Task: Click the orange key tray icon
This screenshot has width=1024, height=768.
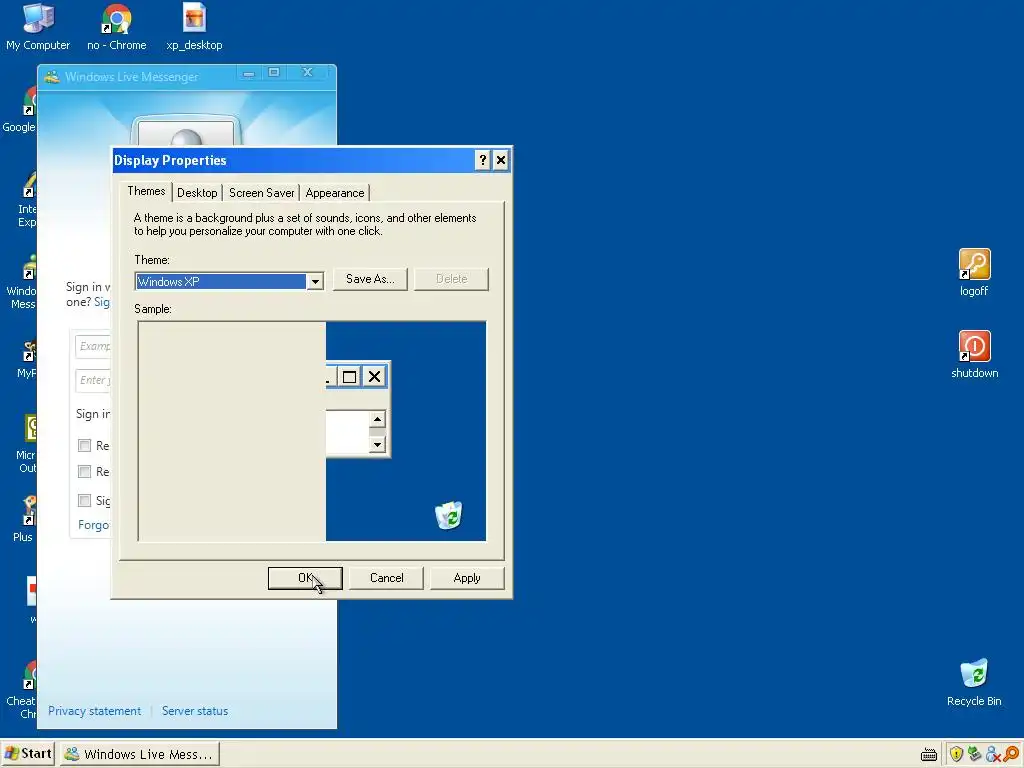Action: pos(1012,754)
